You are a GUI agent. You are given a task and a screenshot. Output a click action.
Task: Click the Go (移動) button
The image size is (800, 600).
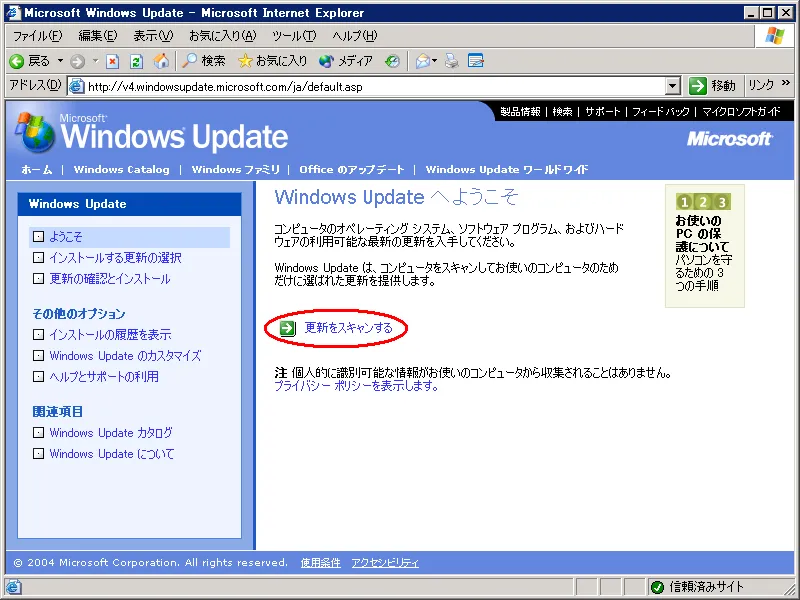pos(713,86)
